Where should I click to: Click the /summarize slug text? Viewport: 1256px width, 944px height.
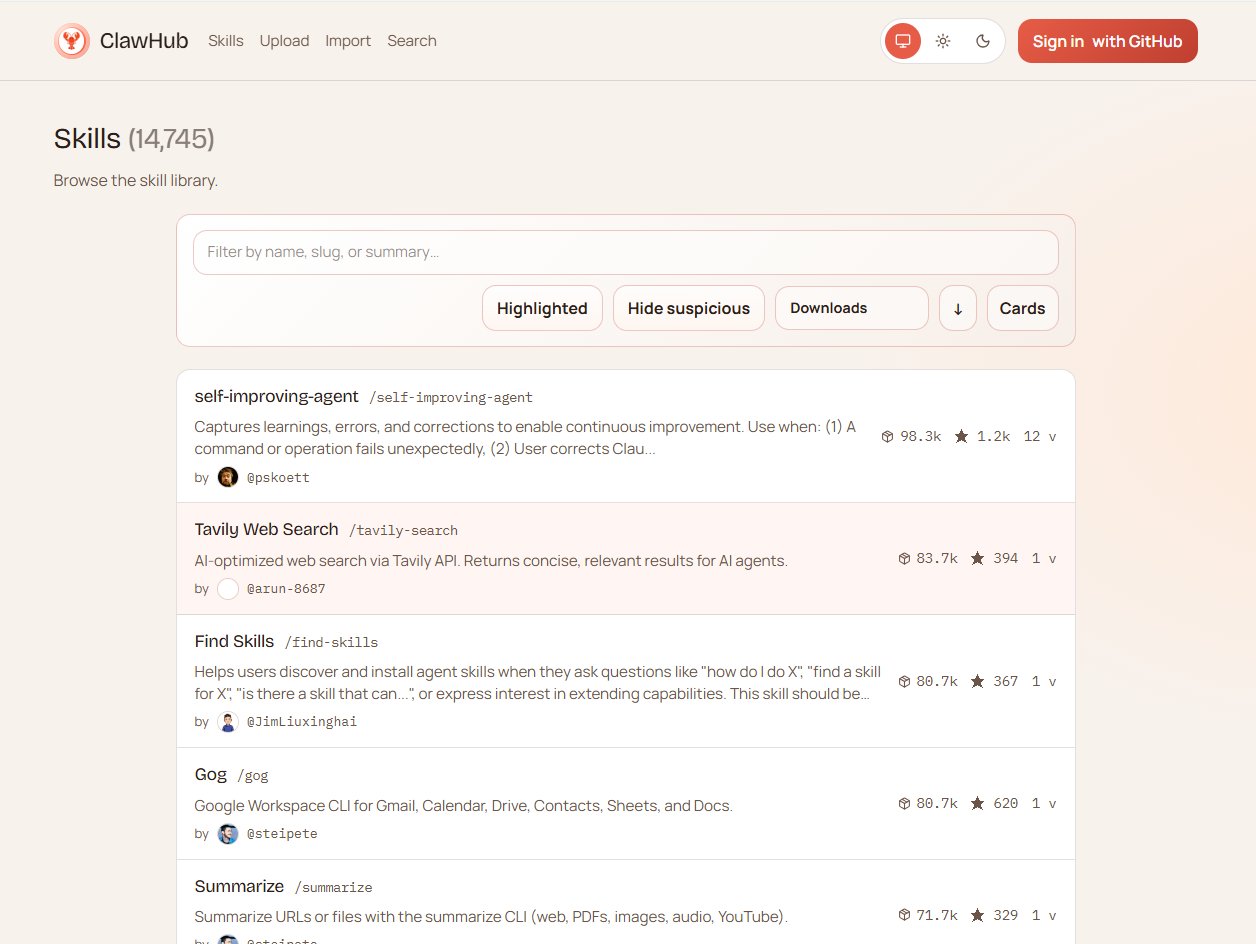tap(334, 888)
